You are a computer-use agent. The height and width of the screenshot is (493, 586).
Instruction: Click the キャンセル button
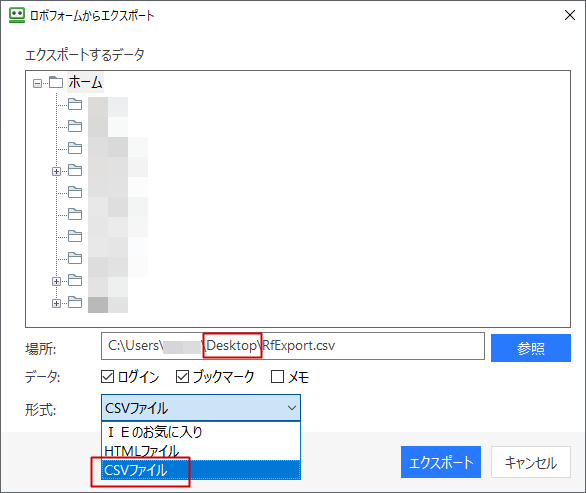click(x=531, y=462)
